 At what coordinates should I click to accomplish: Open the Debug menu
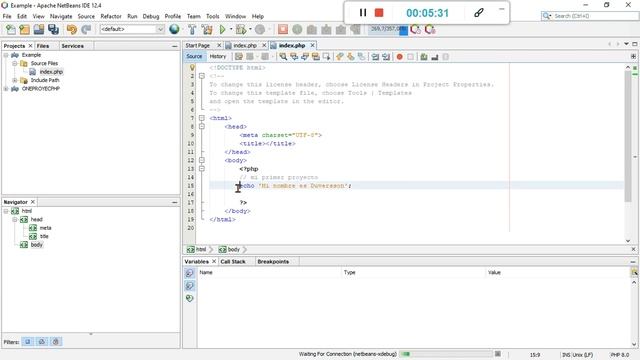(x=151, y=16)
